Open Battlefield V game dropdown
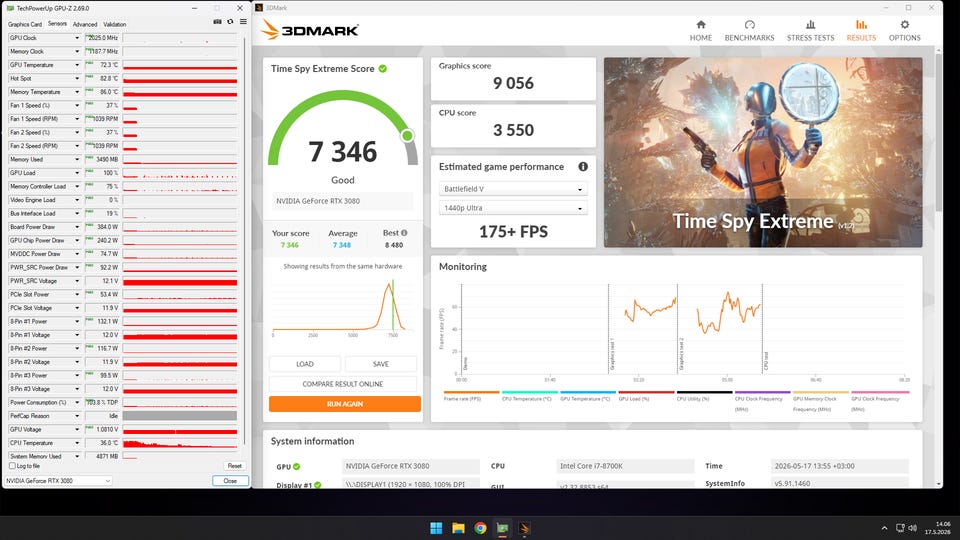Viewport: 960px width, 540px height. [x=513, y=189]
